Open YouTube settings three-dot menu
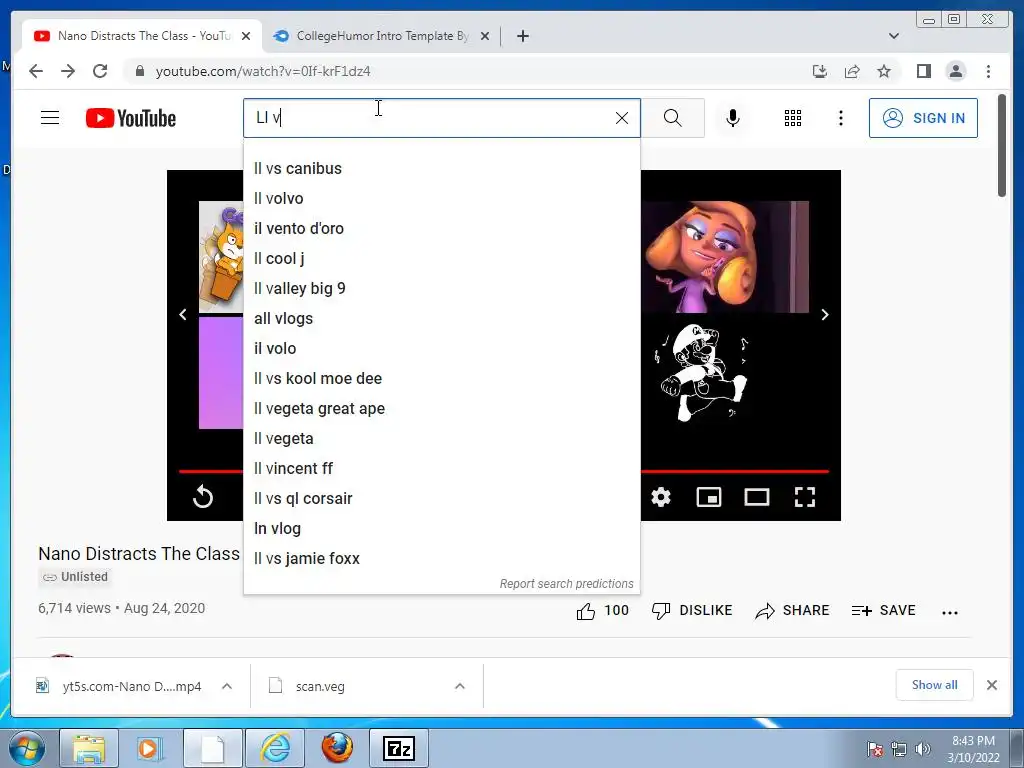This screenshot has height=768, width=1024. [840, 118]
